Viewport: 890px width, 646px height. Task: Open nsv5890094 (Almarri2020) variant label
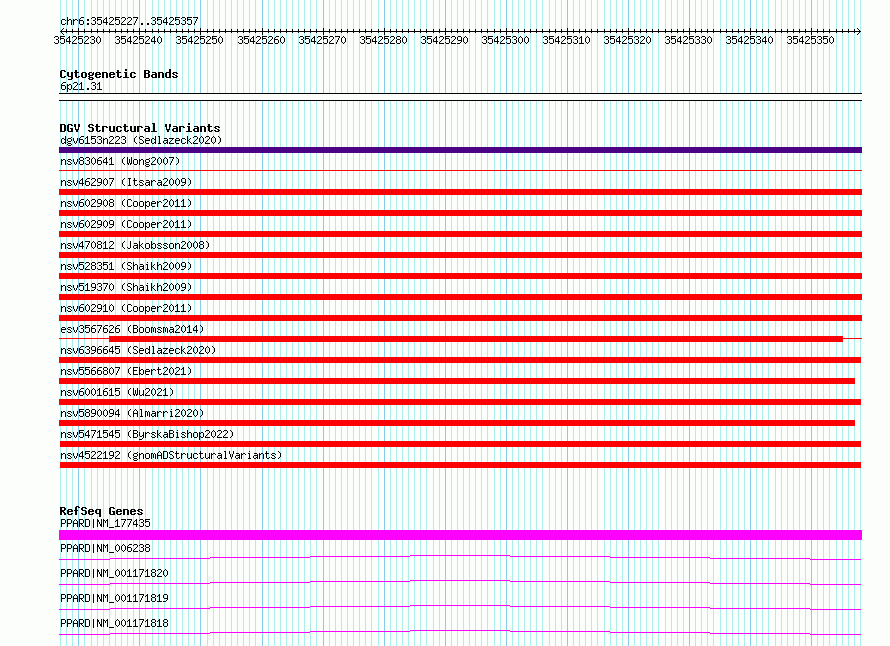point(132,413)
